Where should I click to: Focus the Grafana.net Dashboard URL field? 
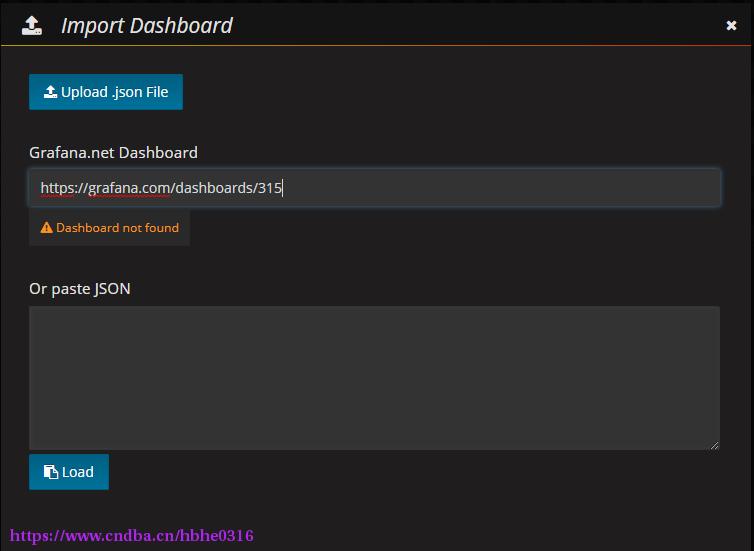[x=375, y=188]
